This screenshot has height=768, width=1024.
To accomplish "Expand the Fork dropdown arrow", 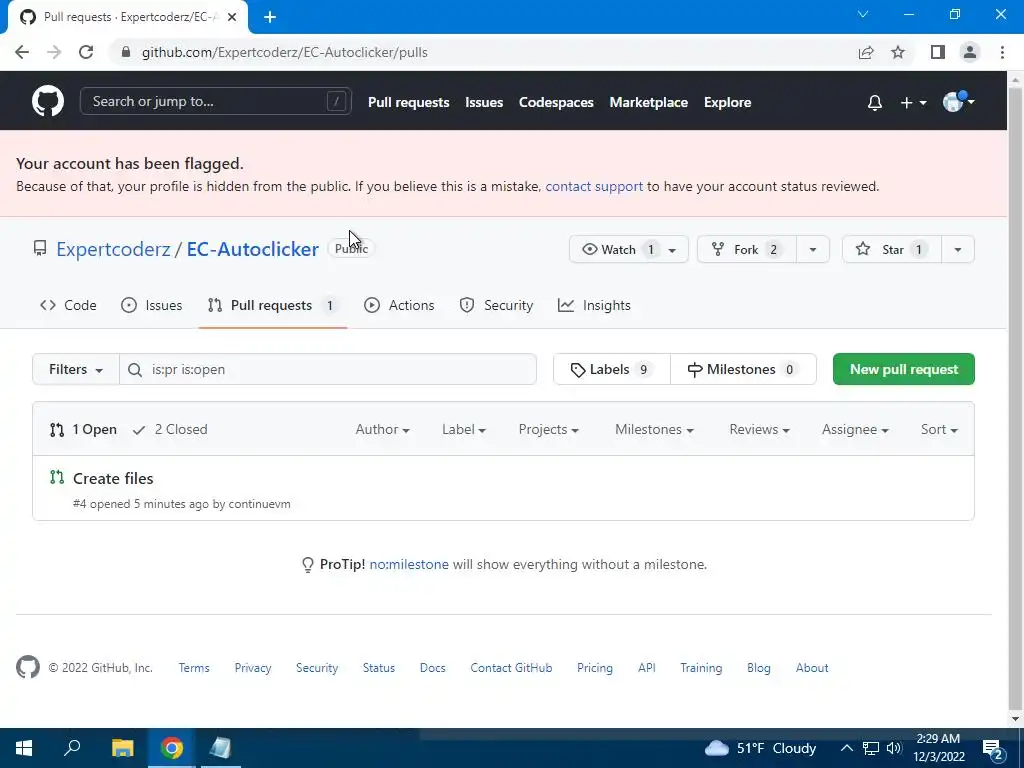I will click(x=813, y=249).
